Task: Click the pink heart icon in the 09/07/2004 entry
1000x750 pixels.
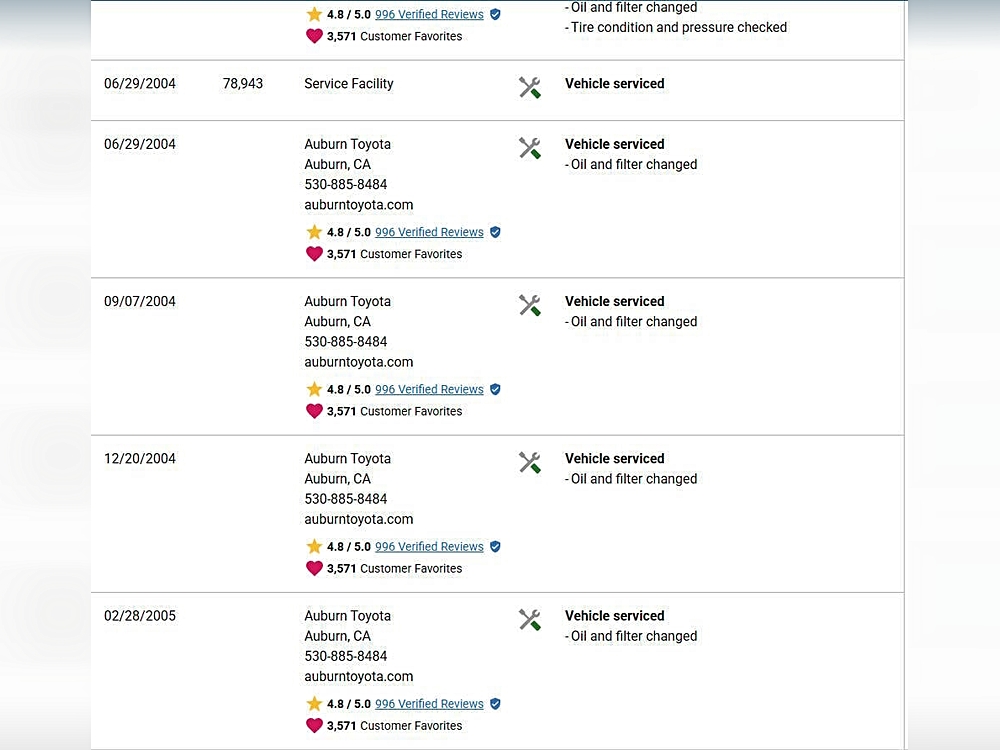Action: click(x=314, y=411)
